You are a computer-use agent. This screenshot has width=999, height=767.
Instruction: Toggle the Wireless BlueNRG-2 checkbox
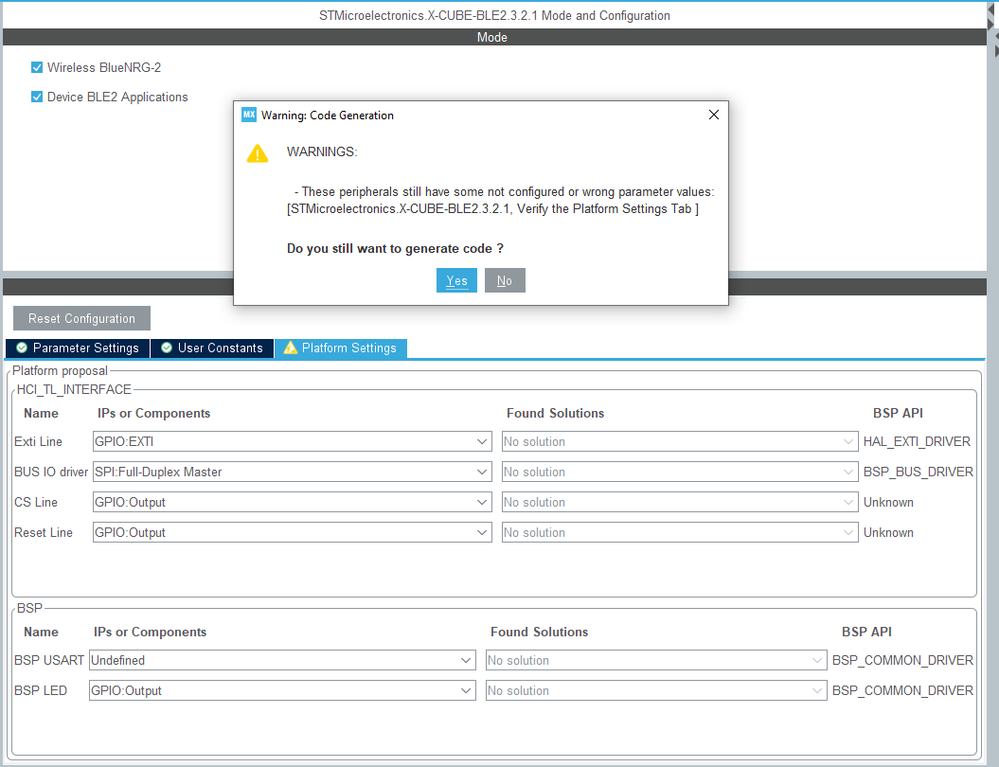pos(37,68)
